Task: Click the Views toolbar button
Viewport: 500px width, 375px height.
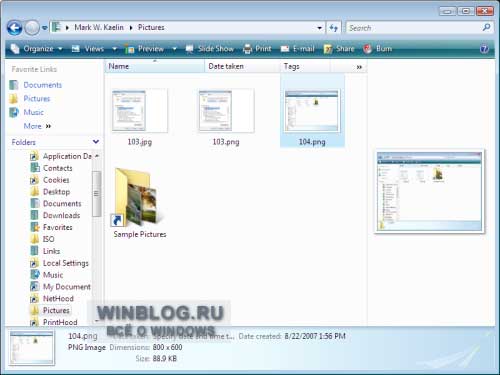Action: (89, 49)
